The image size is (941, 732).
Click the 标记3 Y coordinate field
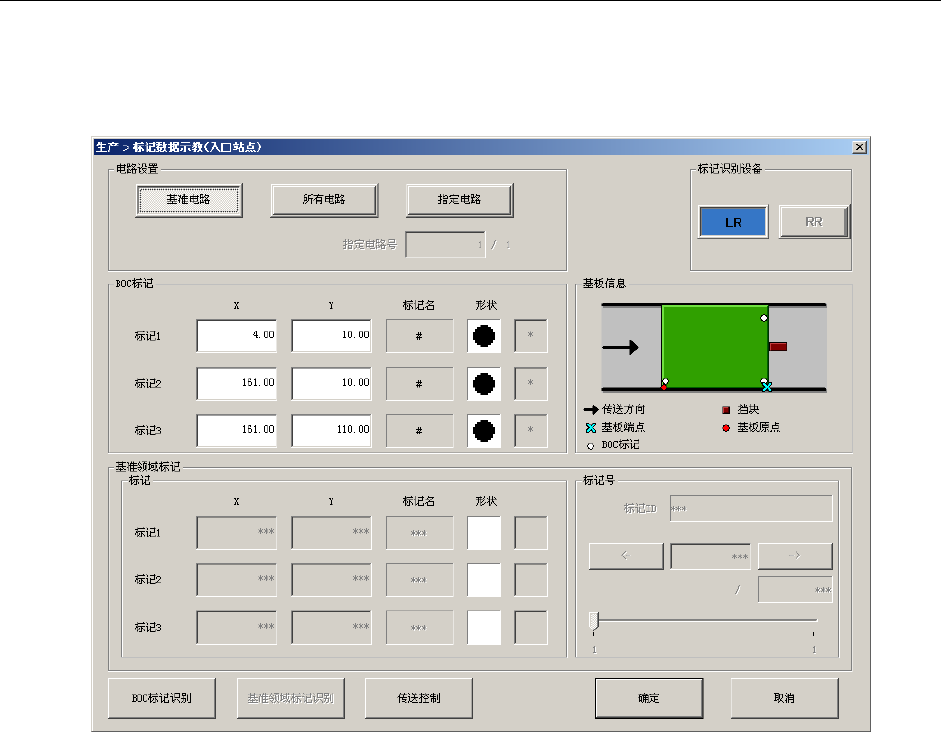pos(331,430)
